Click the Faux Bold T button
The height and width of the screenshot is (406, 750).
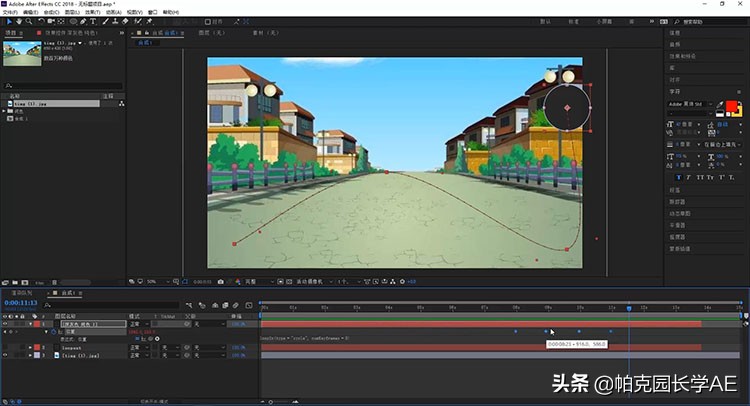click(x=678, y=177)
